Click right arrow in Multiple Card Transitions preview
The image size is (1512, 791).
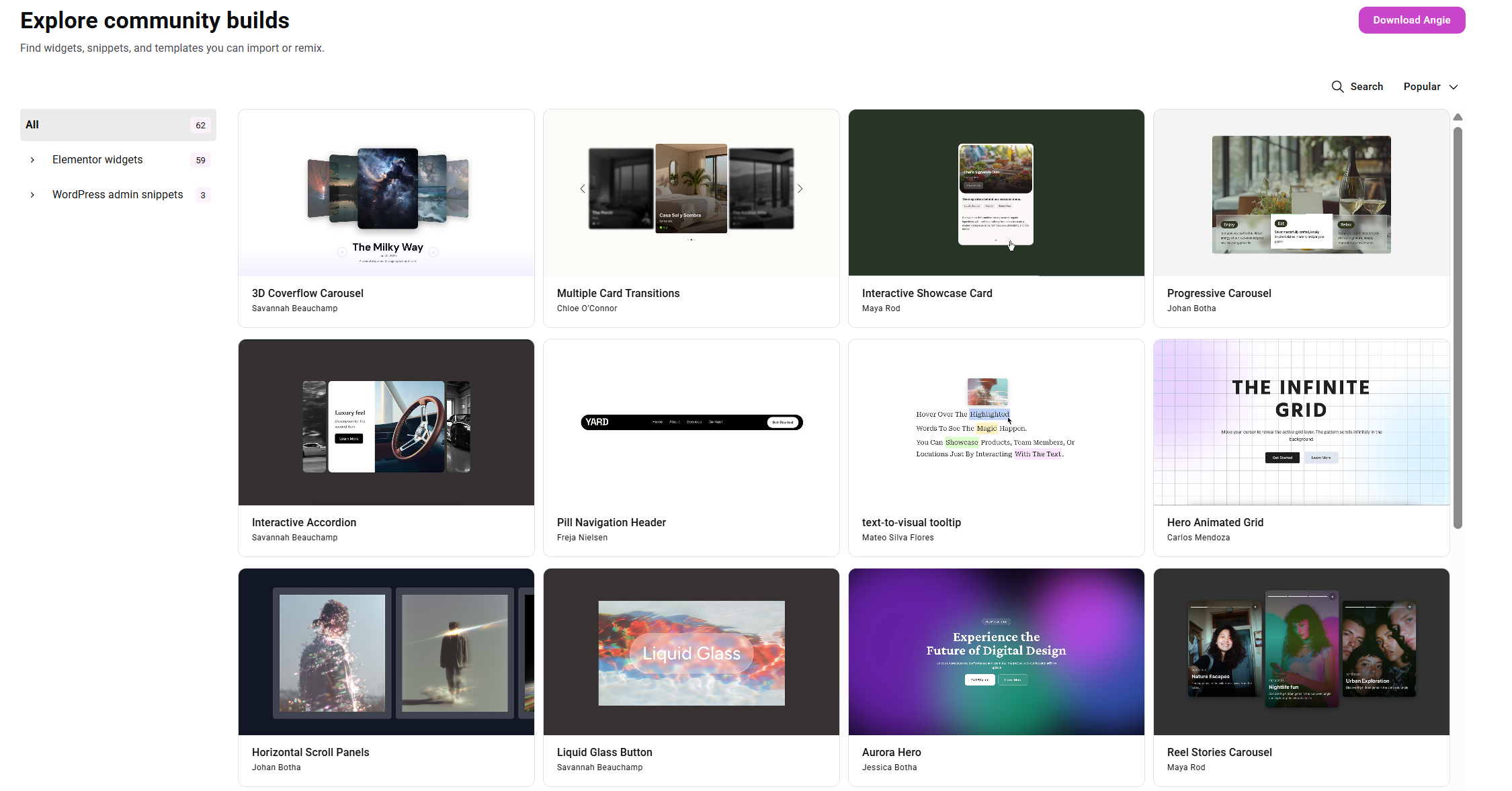(800, 189)
